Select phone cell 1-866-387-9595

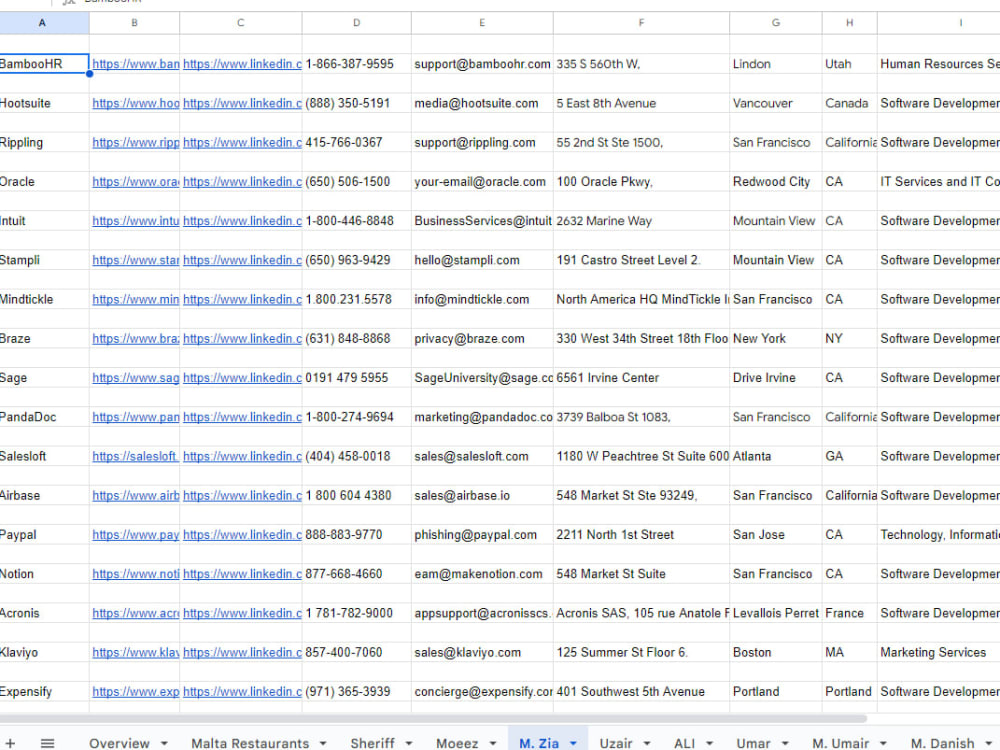pyautogui.click(x=357, y=64)
